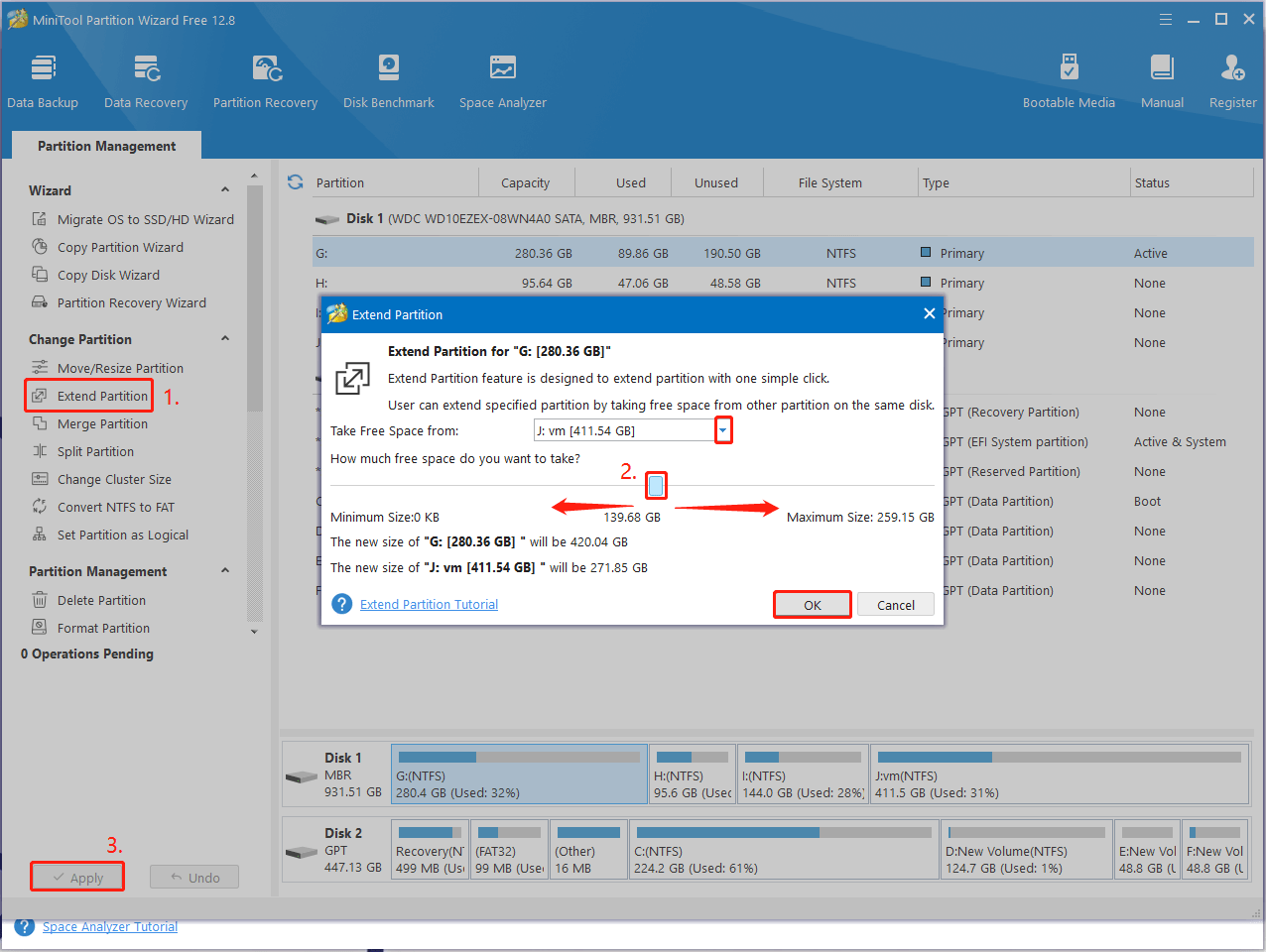1266x952 pixels.
Task: Cancel the Extend Partition dialog
Action: [896, 605]
